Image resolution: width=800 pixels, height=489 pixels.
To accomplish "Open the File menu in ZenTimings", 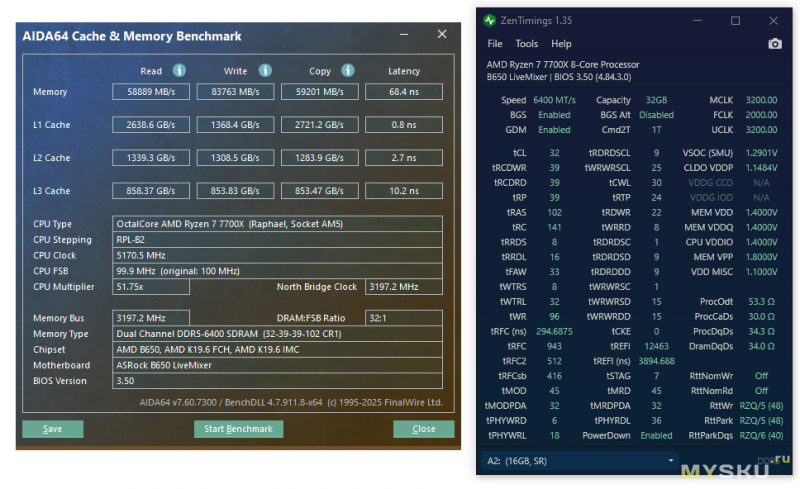I will pos(495,44).
